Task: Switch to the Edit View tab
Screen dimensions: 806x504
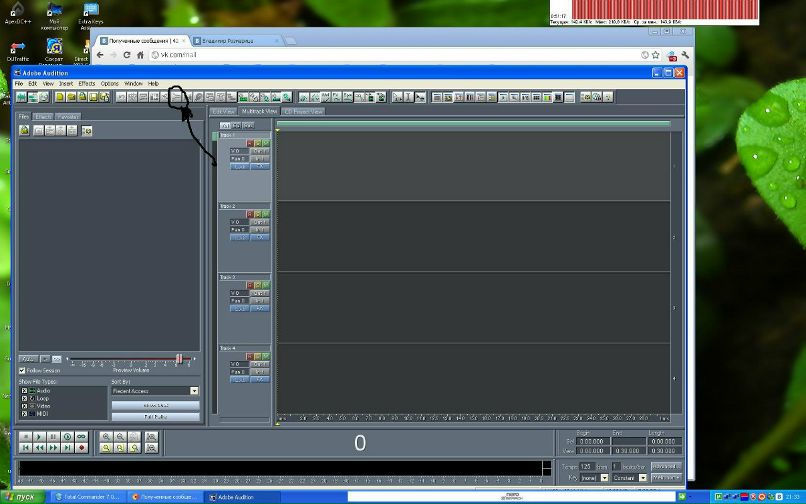Action: [223, 112]
